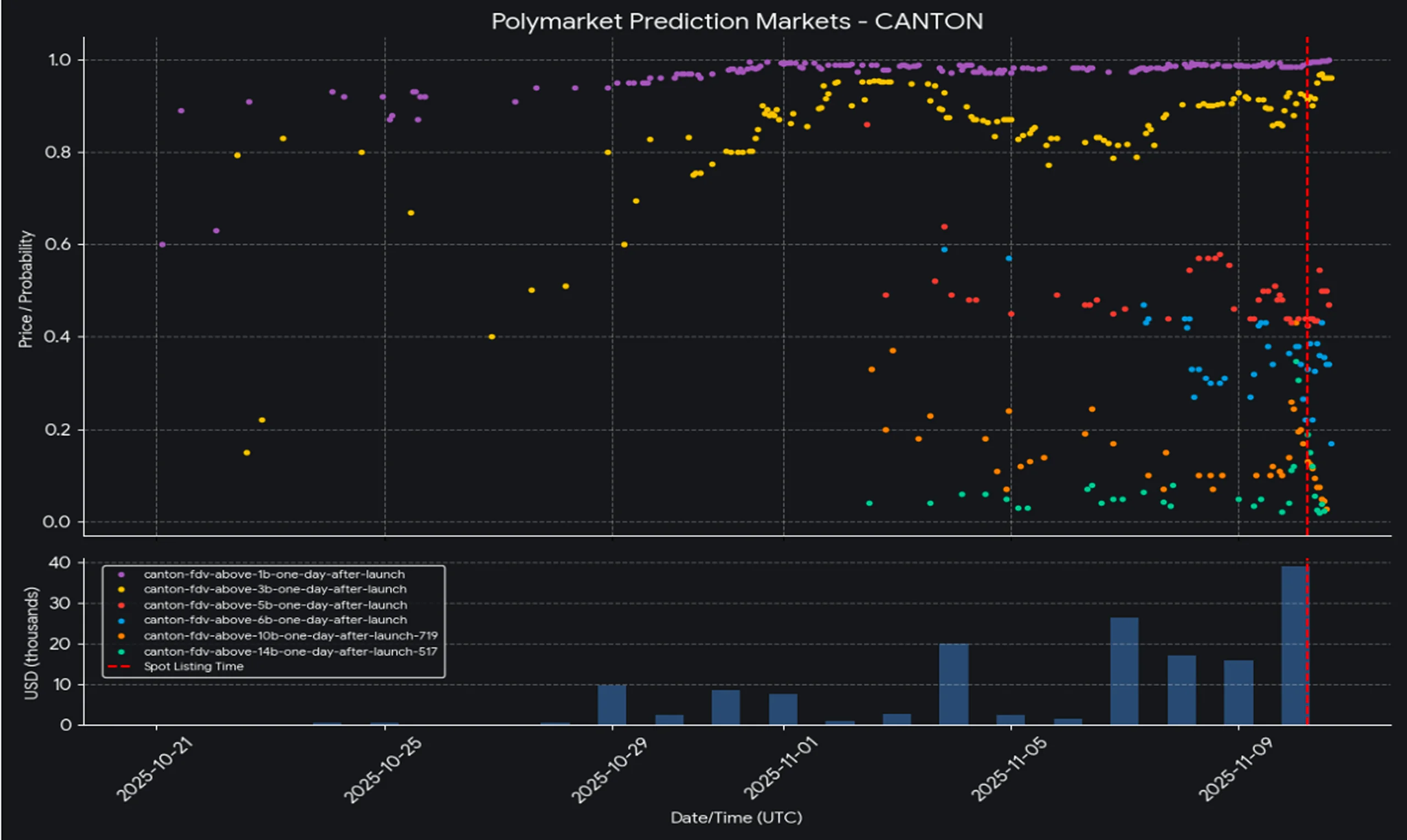Select legend entry 'canton-fdv-above-1b-one-day-after-launch'
Screen dimensions: 1407x840
tap(275, 574)
